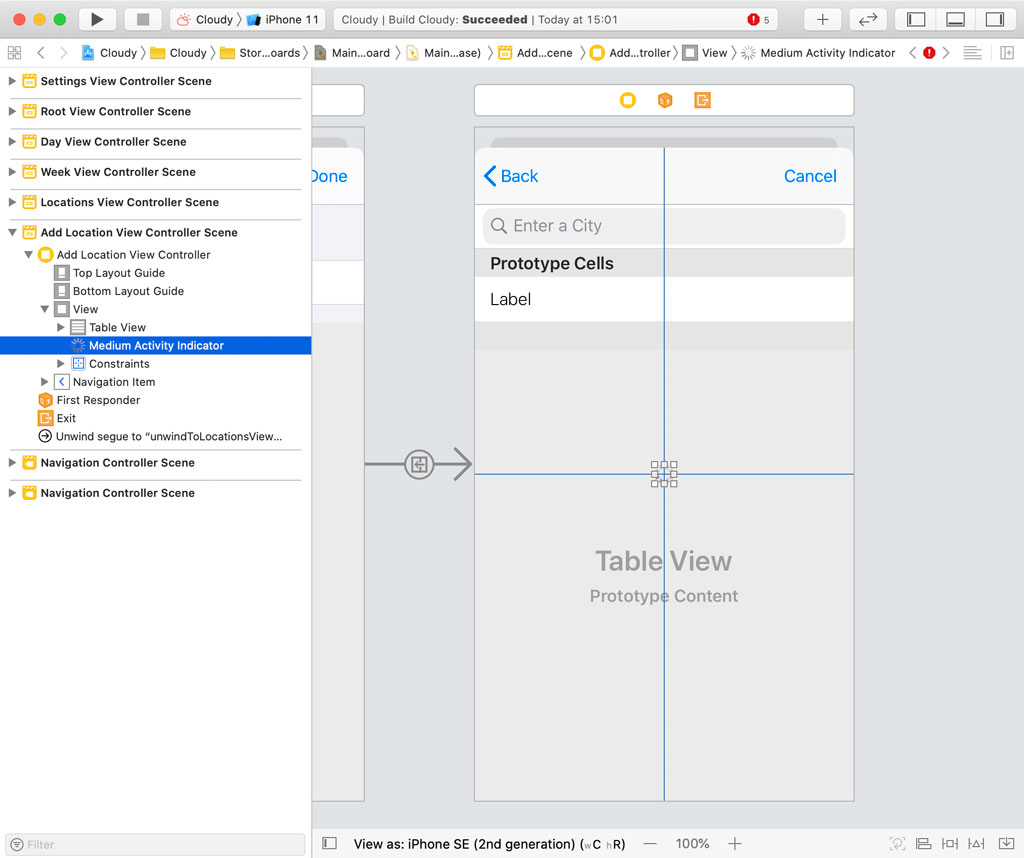Hide the left navigator panel via the toolbar toggle
Screen dimensions: 1024x858
point(914,19)
